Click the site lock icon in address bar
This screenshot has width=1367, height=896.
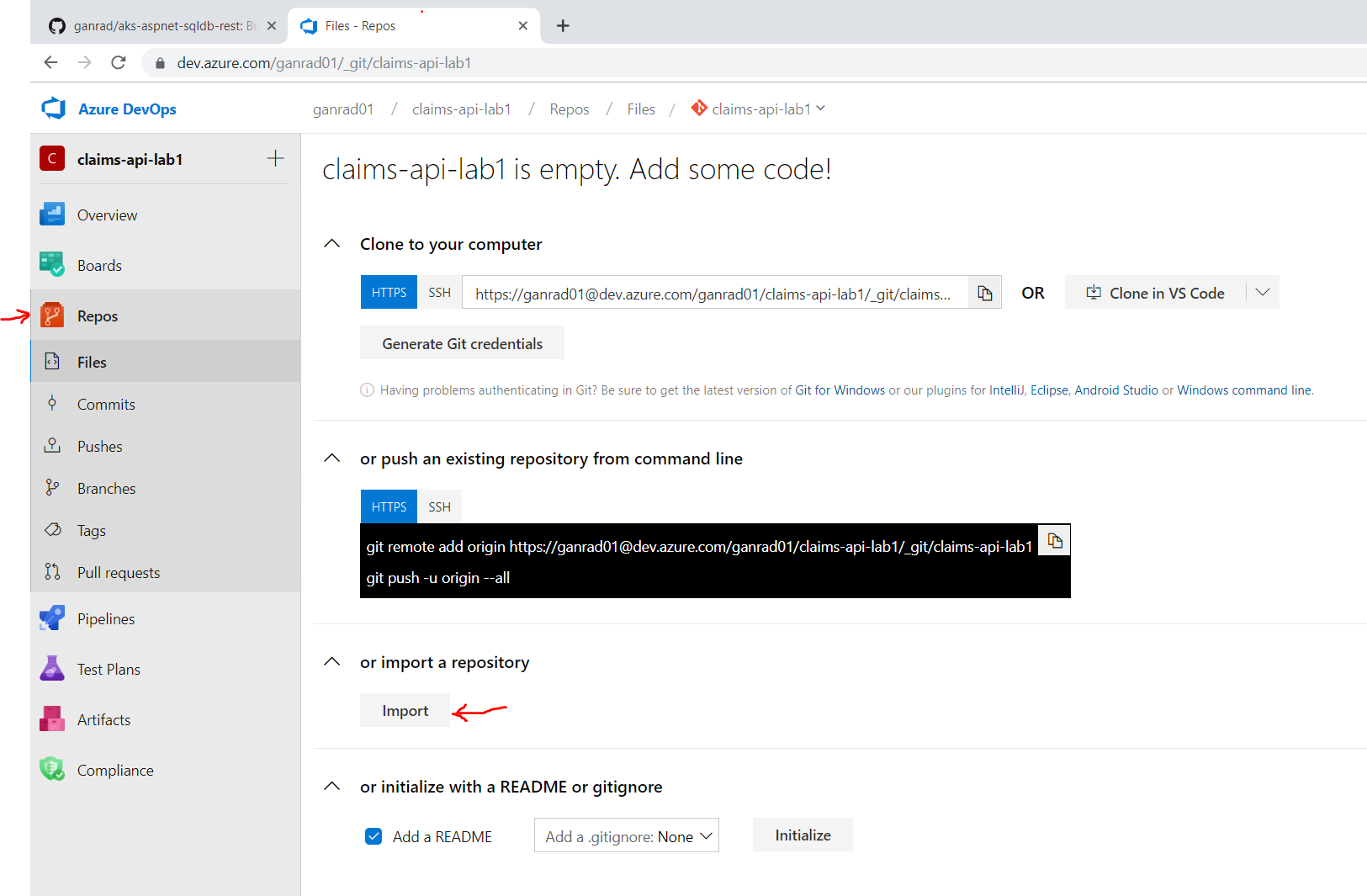click(x=160, y=63)
